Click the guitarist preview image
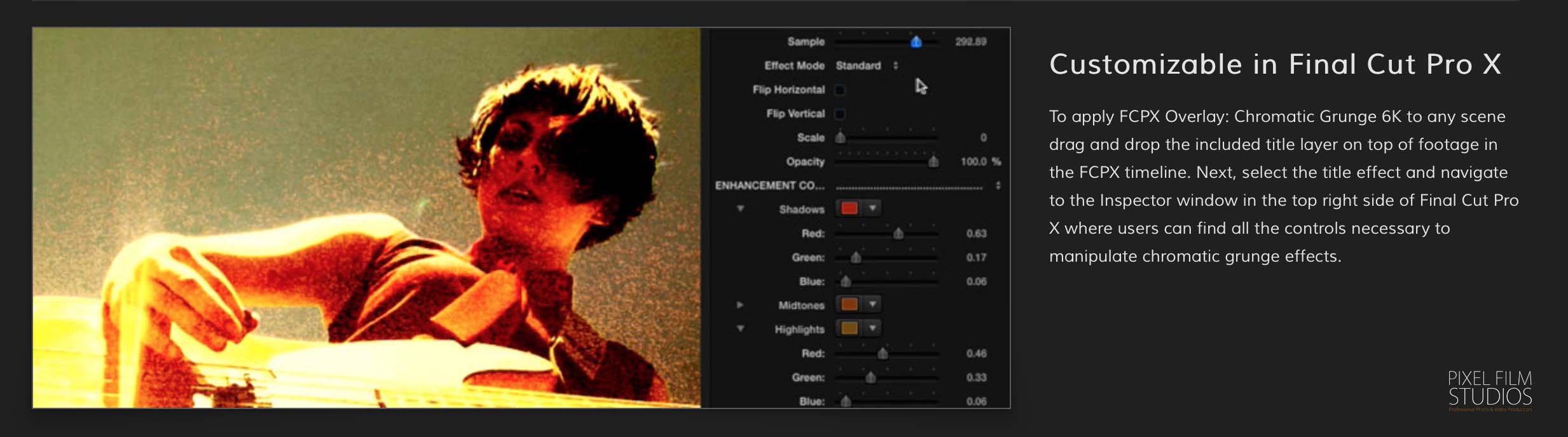The height and width of the screenshot is (437, 1568). pos(367,217)
